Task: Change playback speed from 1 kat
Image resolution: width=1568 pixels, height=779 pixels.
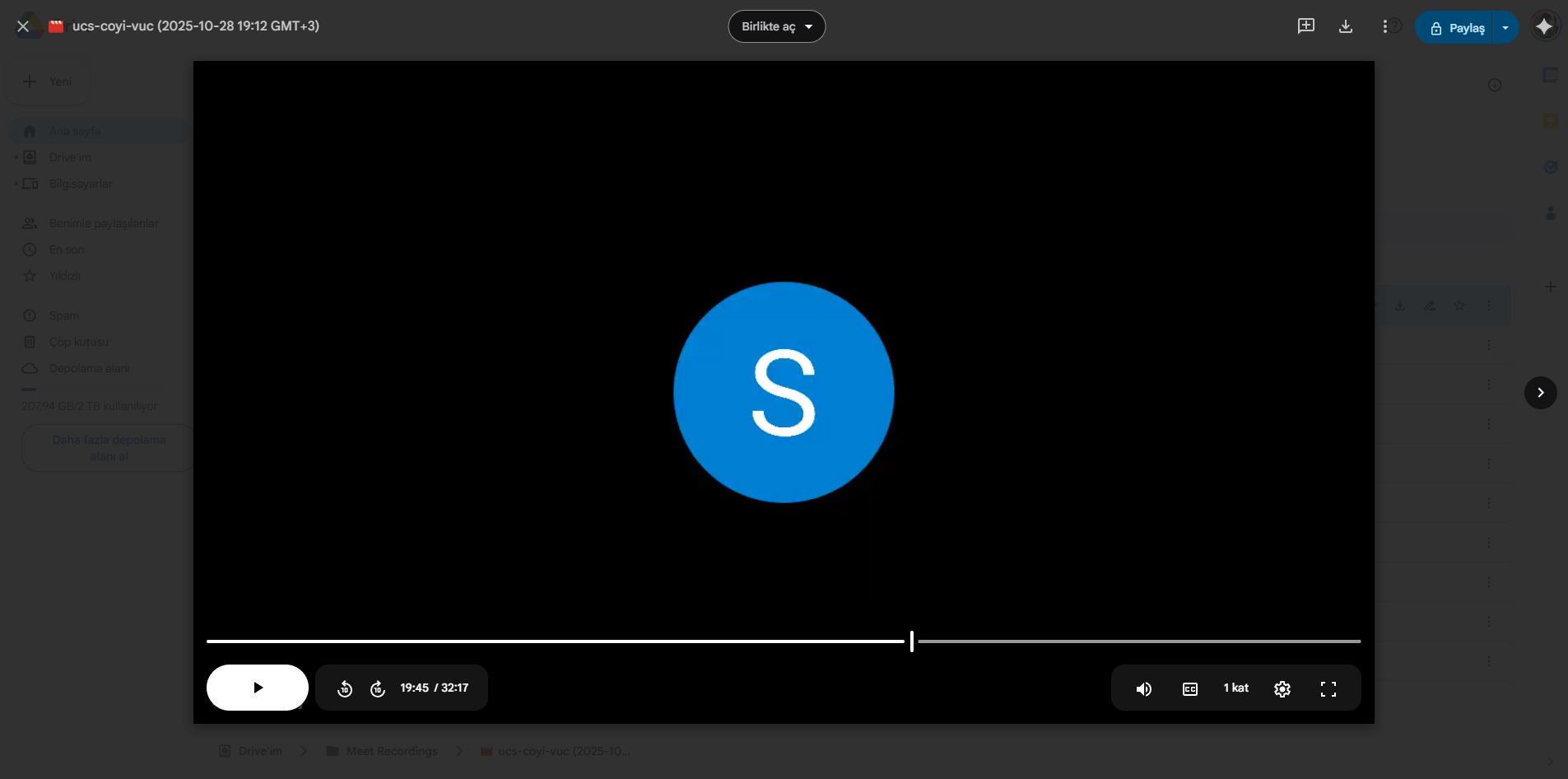Action: pyautogui.click(x=1235, y=688)
